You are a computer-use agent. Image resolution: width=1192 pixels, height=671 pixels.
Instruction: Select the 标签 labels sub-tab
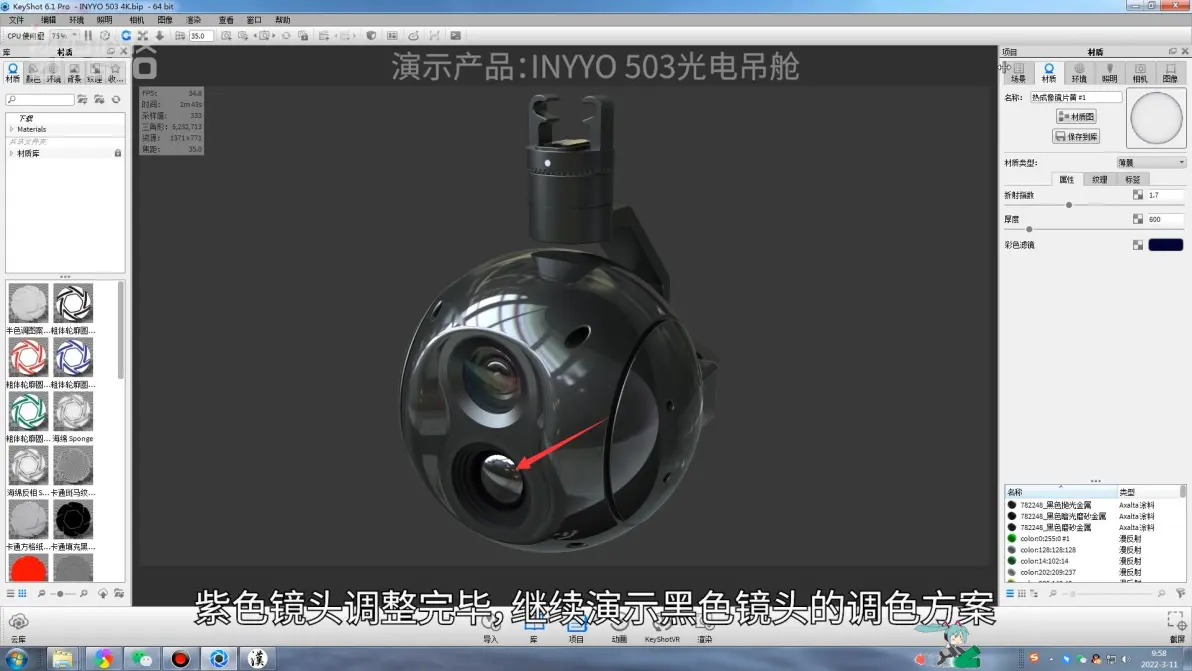[x=1133, y=179]
